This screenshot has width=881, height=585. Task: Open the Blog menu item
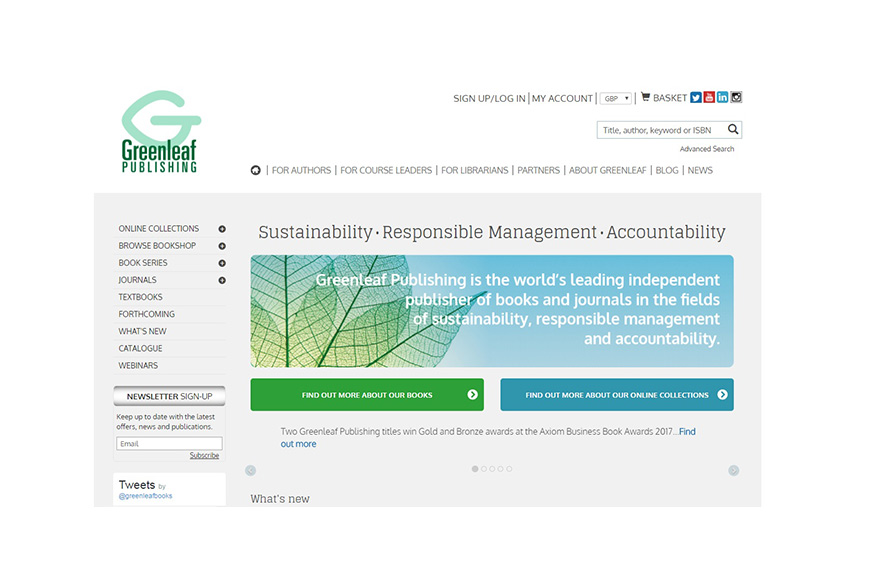point(667,170)
